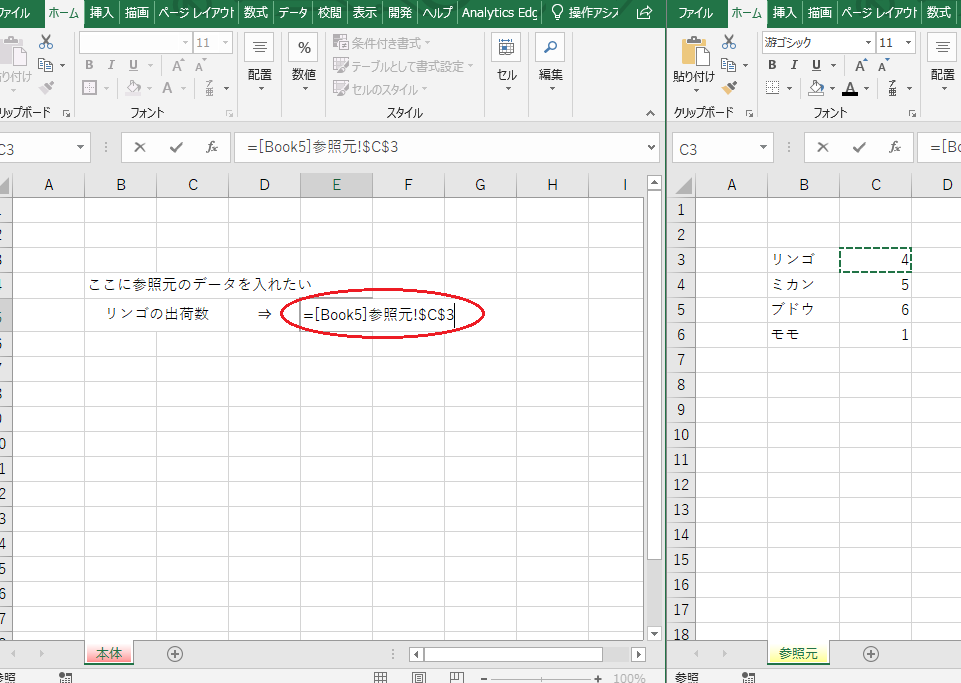Screen dimensions: 961x683
Task: Open データ tab in left window
Action: pos(293,13)
